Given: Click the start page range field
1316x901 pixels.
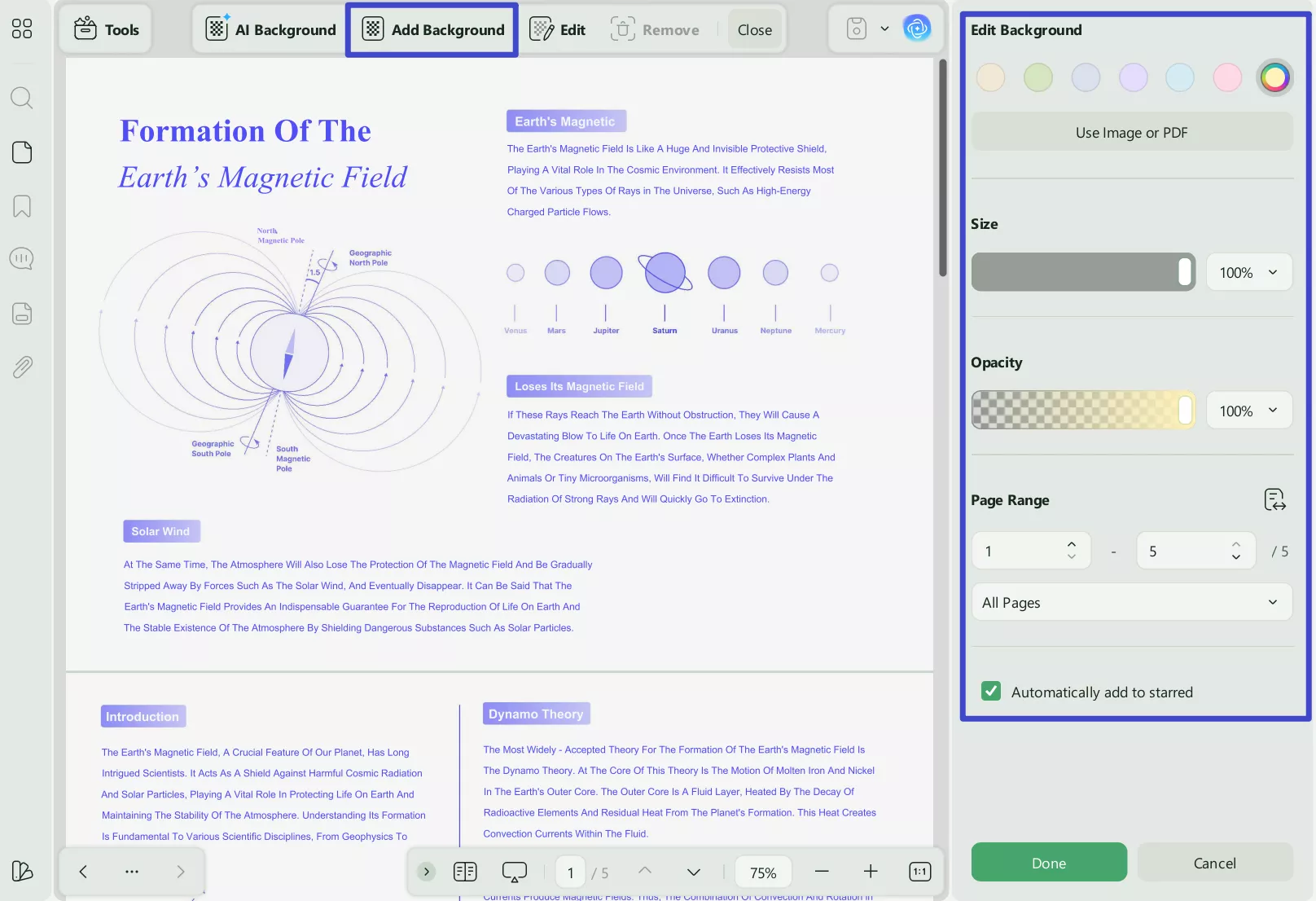Looking at the screenshot, I should click(x=1031, y=551).
